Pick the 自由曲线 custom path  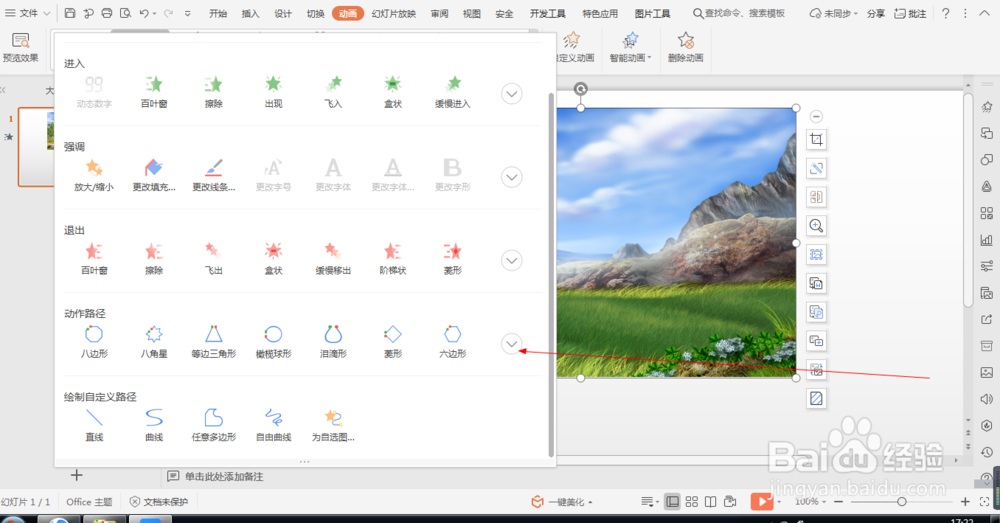pyautogui.click(x=274, y=426)
